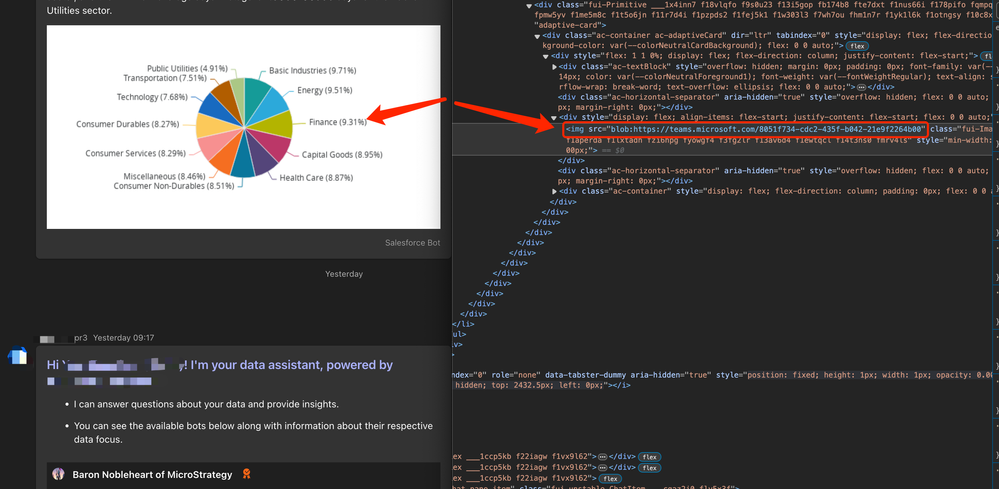Click the 'I can answer questions about your data' bullet
The height and width of the screenshot is (489, 999).
tap(206, 404)
